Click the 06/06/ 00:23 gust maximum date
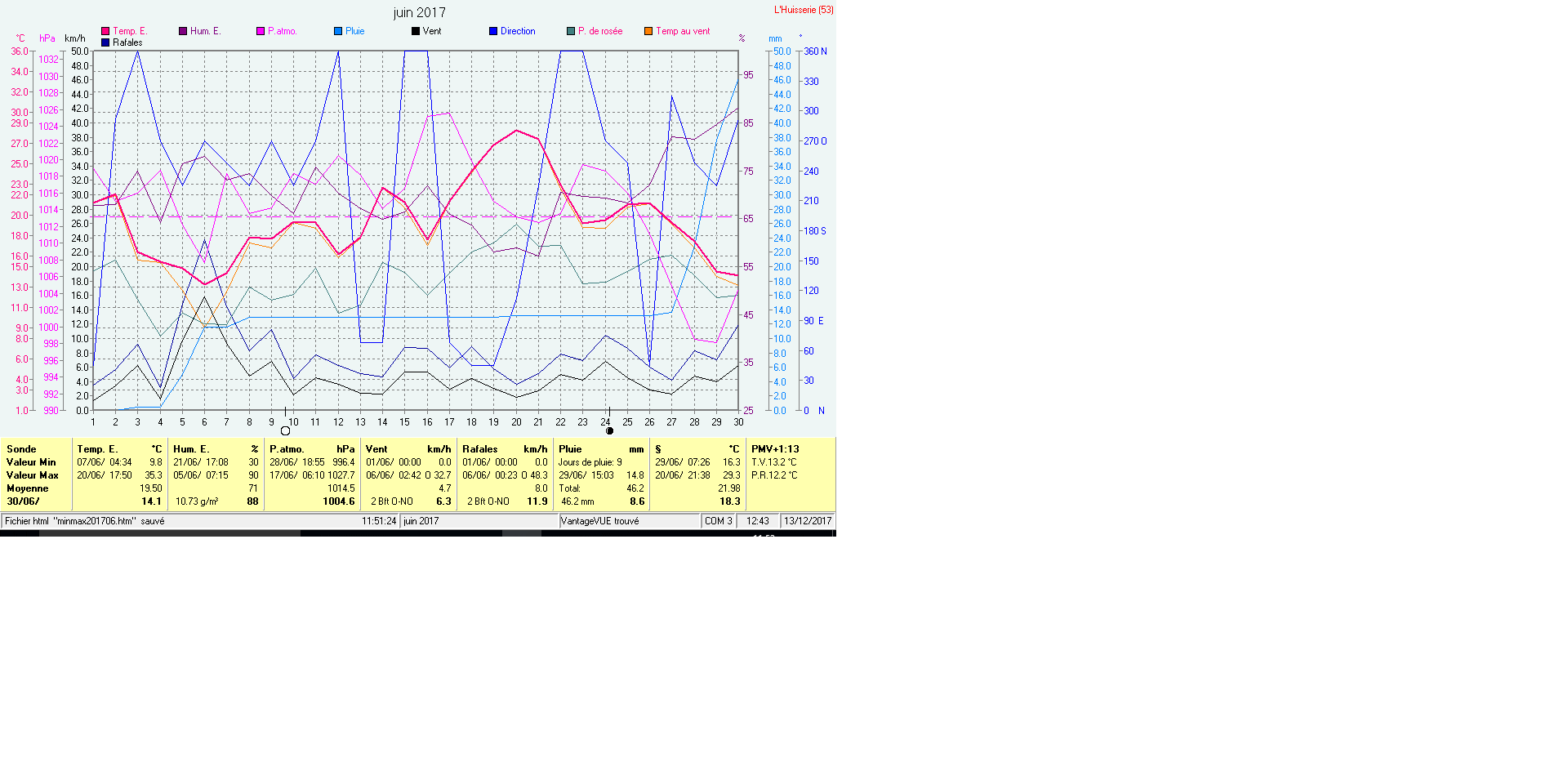Viewport: 1568px width, 762px height. coord(490,475)
